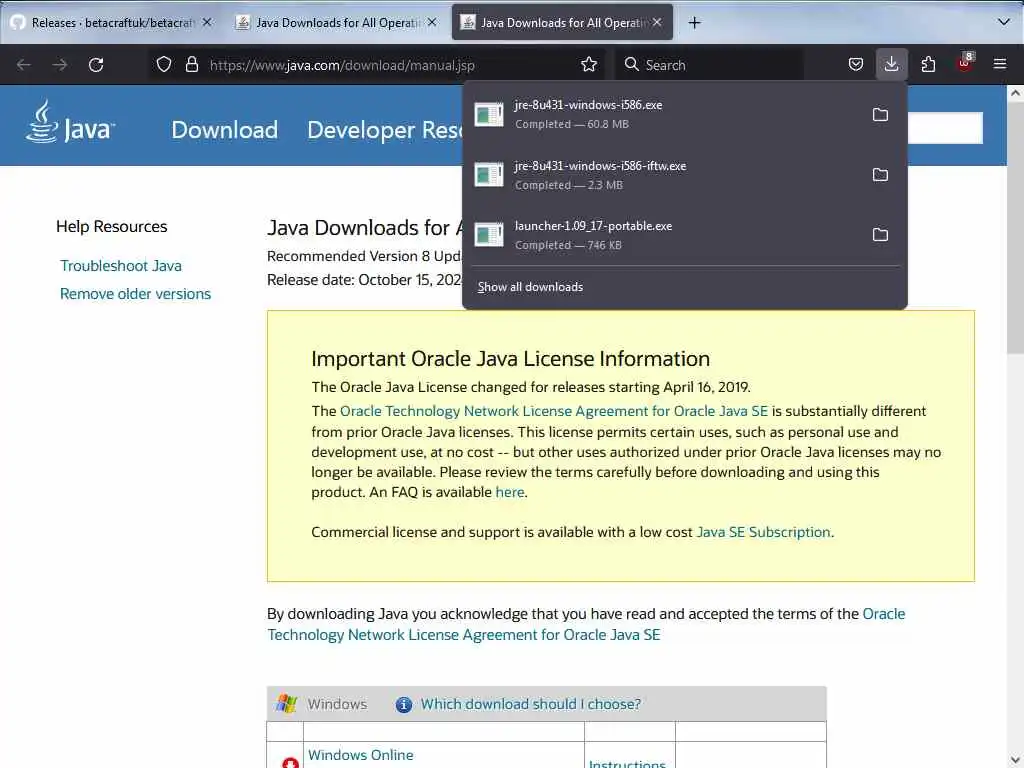
Task: Click the blue info icon beside Which download
Action: 404,705
